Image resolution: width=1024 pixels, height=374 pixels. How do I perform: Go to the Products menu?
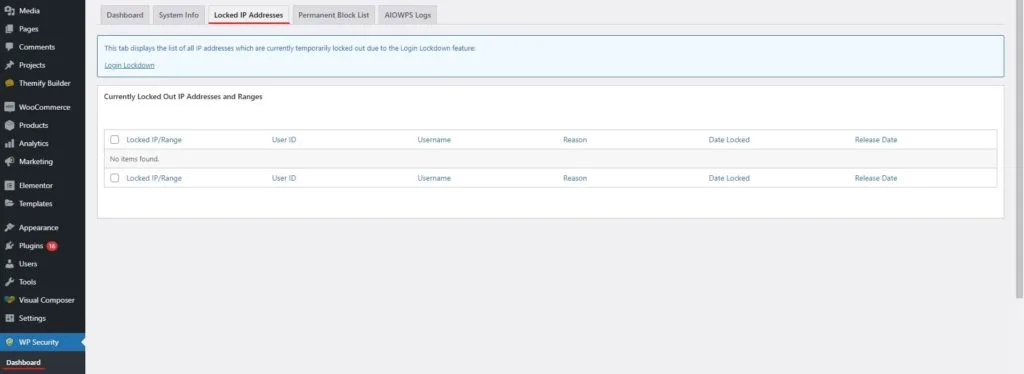tap(33, 125)
